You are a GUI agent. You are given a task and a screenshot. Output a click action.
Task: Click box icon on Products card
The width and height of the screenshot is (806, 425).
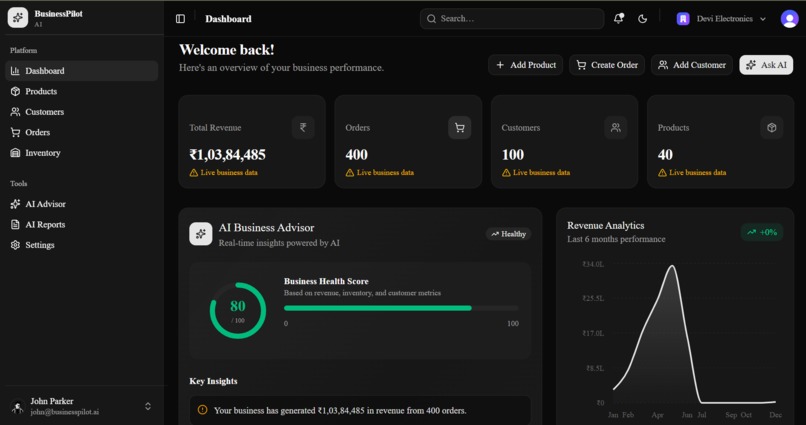point(772,127)
